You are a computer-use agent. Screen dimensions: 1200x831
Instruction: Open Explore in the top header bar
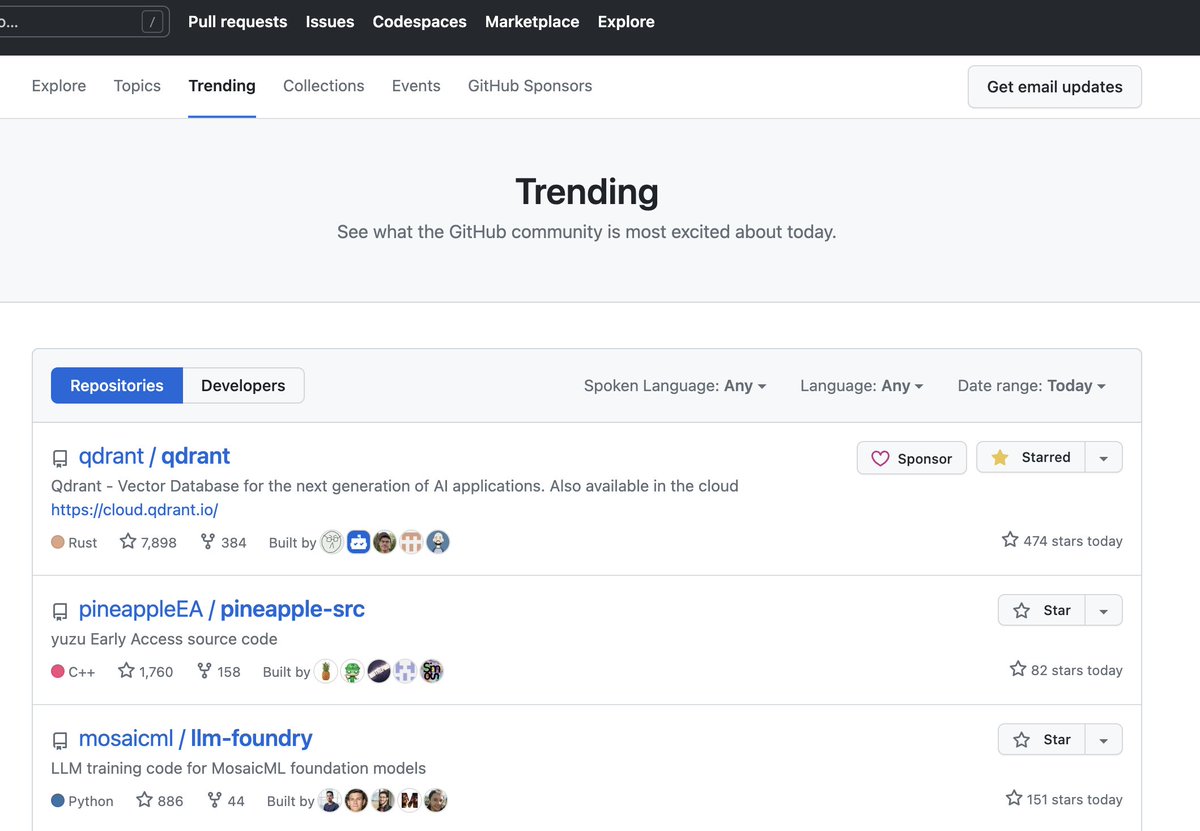coord(626,22)
